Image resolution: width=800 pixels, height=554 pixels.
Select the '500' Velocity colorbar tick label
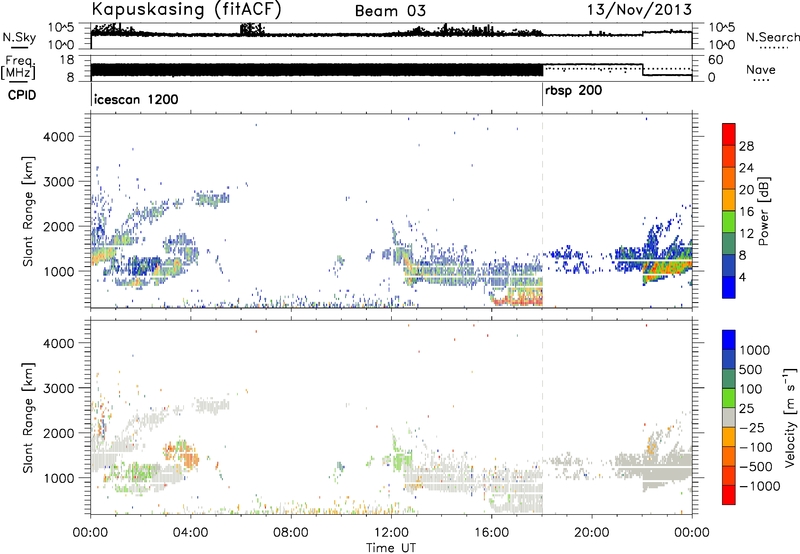[x=751, y=369]
